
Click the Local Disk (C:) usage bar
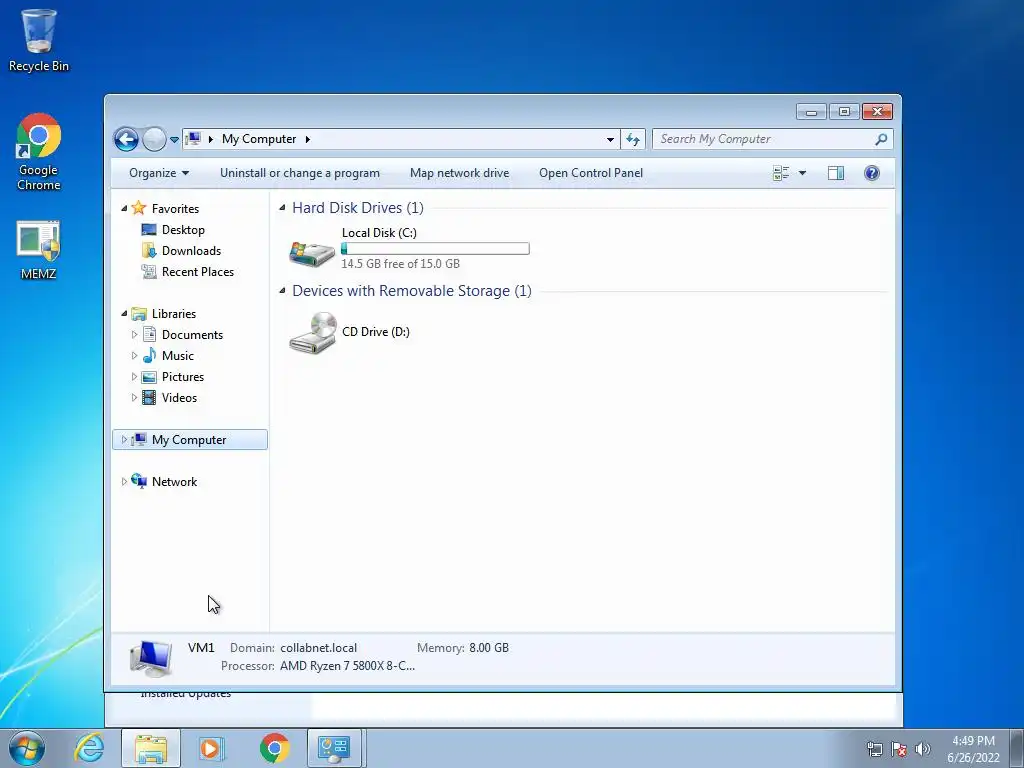[x=435, y=249]
